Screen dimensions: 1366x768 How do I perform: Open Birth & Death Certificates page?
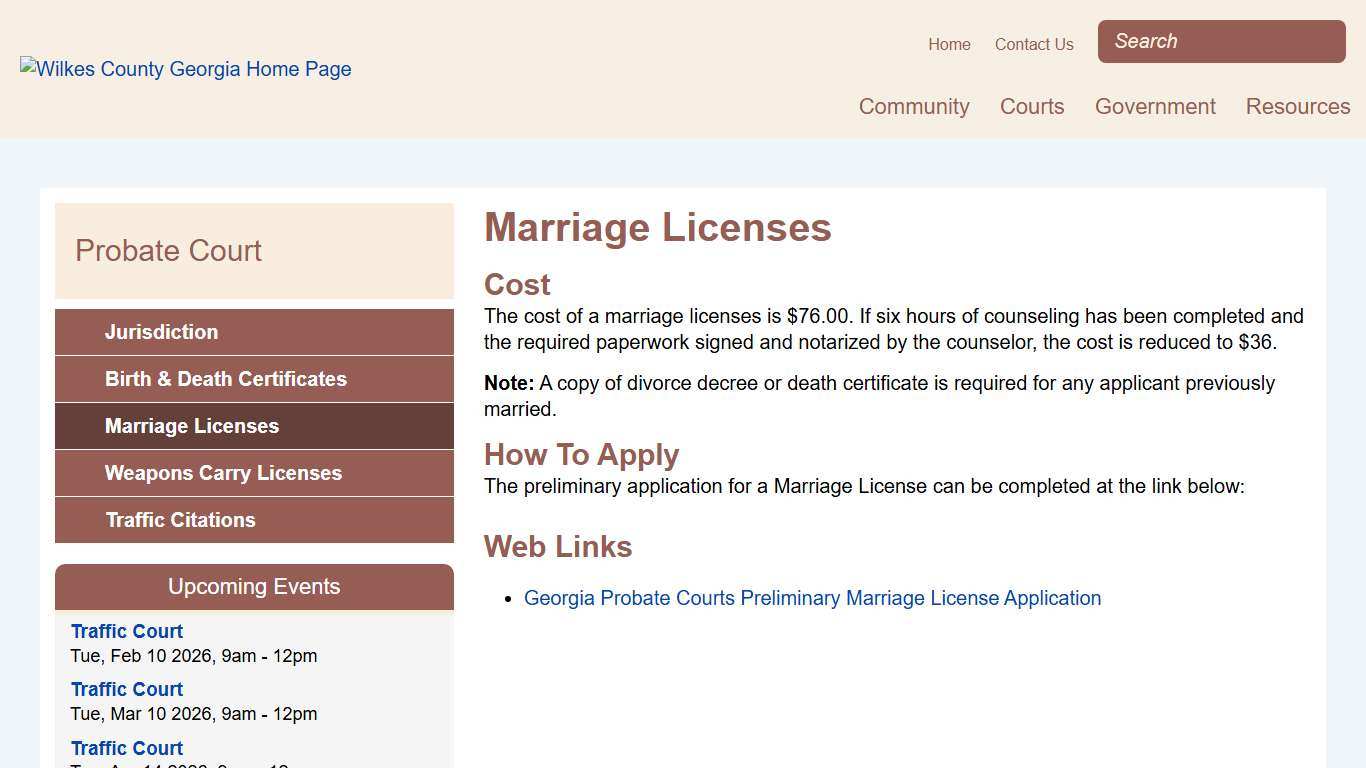pyautogui.click(x=226, y=379)
